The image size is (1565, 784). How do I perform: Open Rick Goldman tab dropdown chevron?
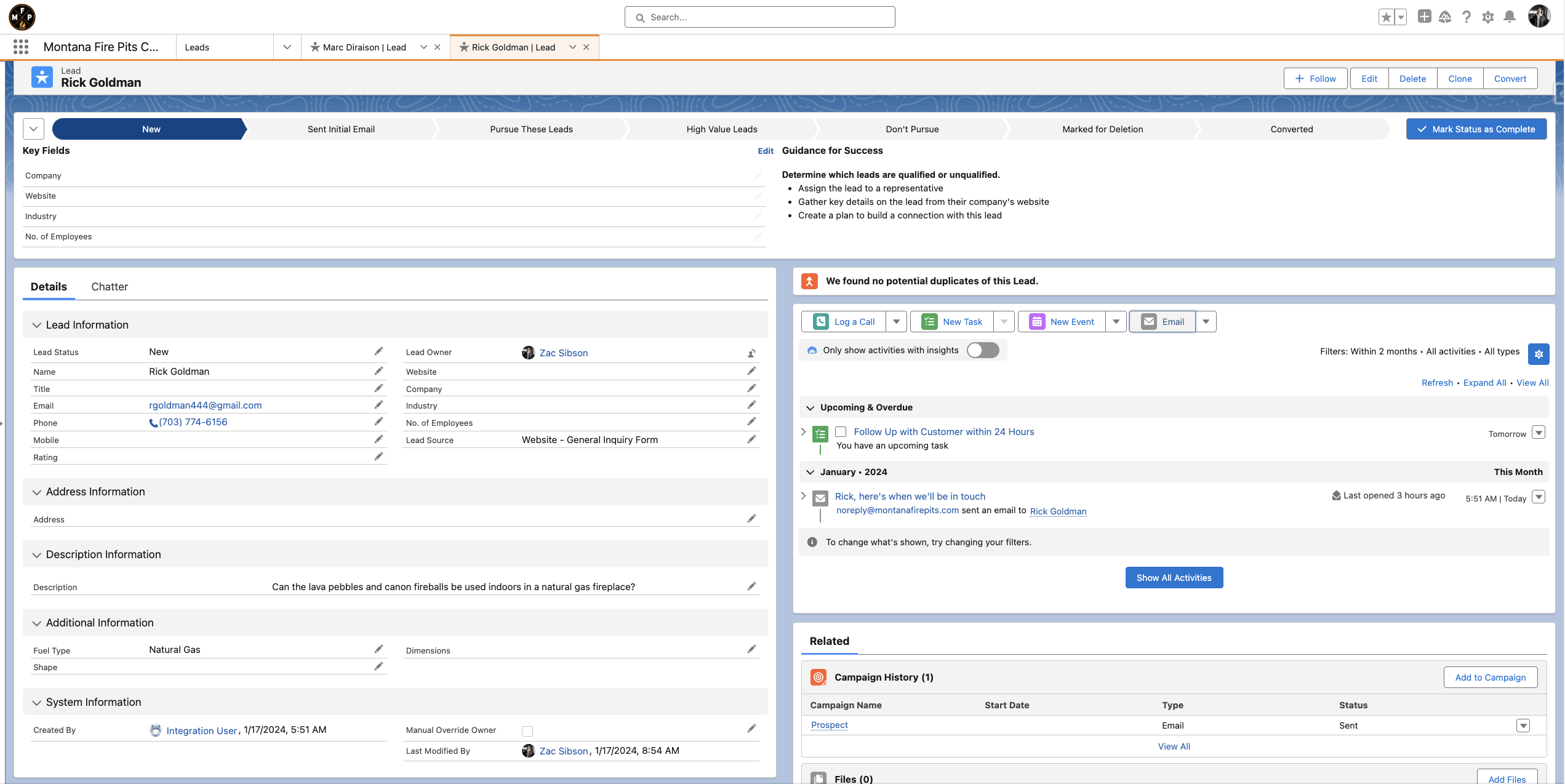point(572,47)
